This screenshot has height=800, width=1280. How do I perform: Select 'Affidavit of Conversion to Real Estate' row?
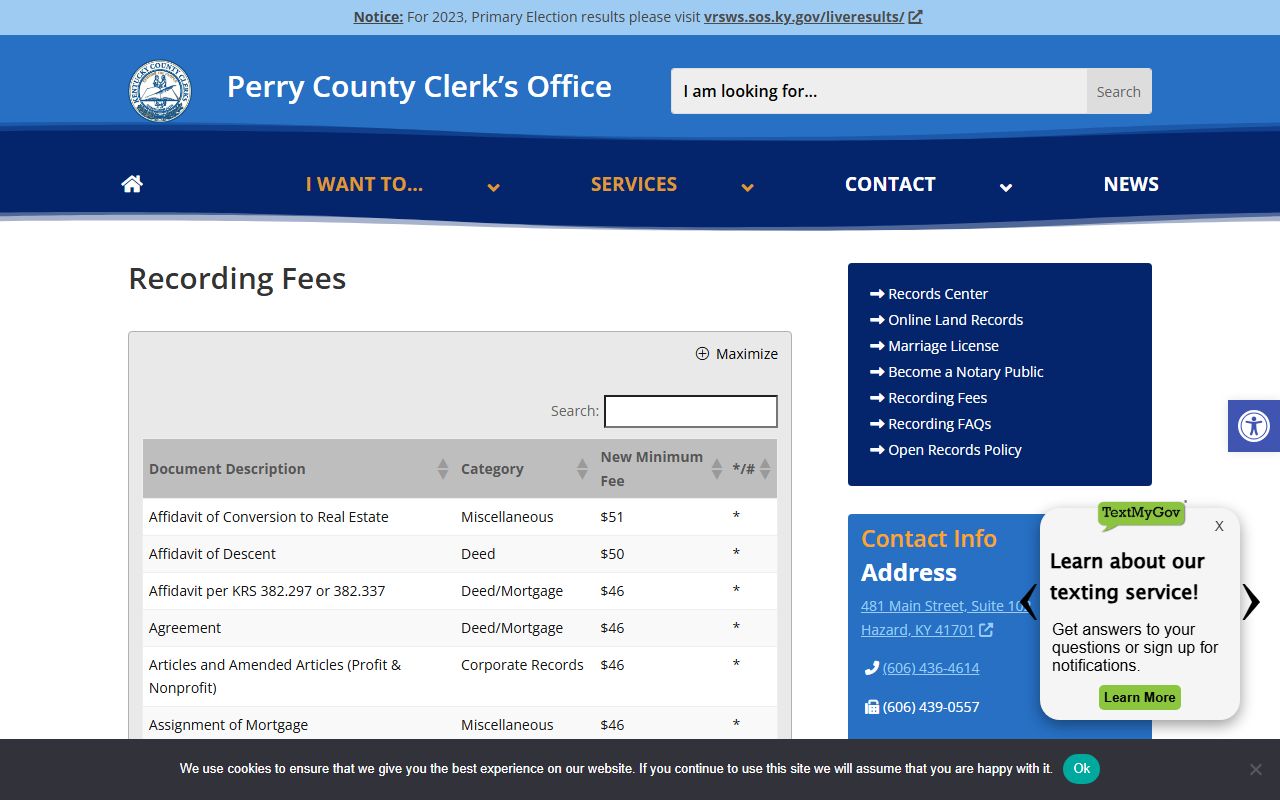point(460,517)
